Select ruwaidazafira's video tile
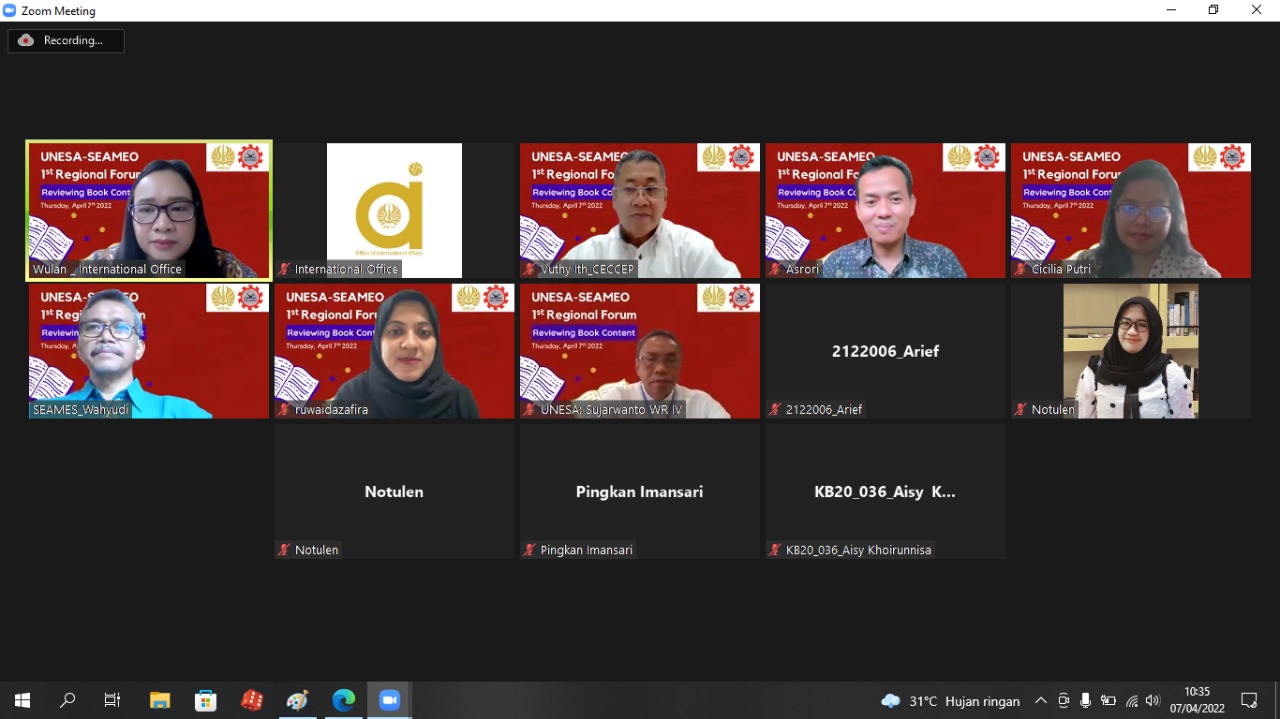The image size is (1280, 719). click(x=394, y=351)
